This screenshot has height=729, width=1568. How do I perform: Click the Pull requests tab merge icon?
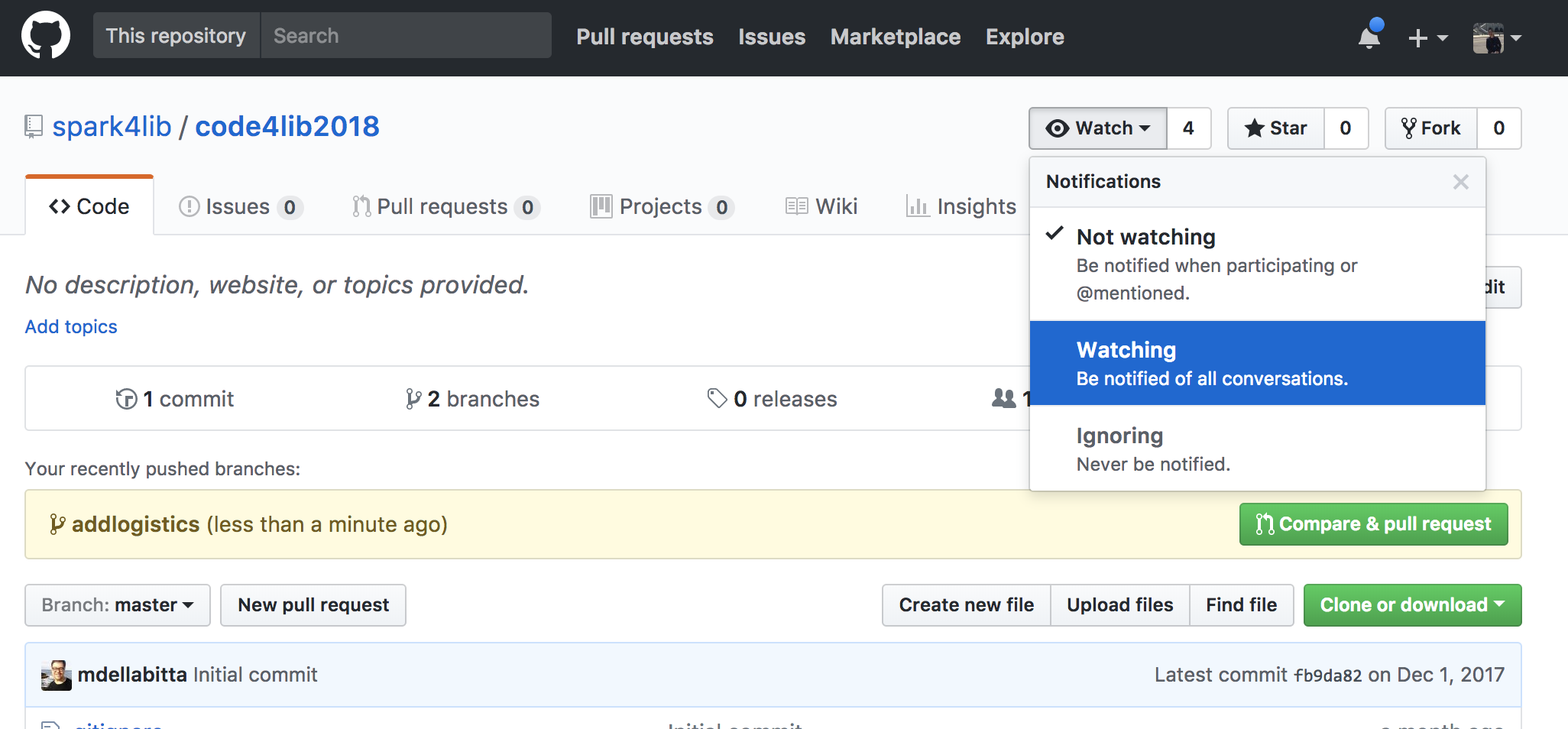[x=361, y=206]
